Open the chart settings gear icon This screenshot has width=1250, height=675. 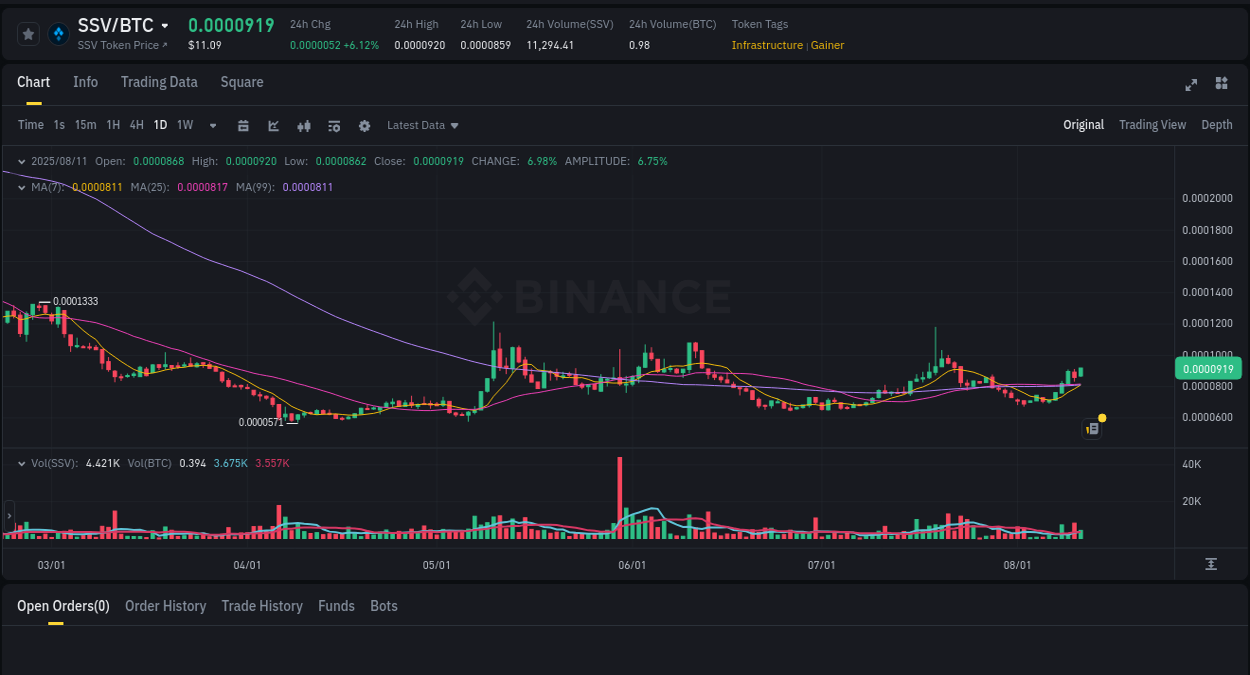364,125
